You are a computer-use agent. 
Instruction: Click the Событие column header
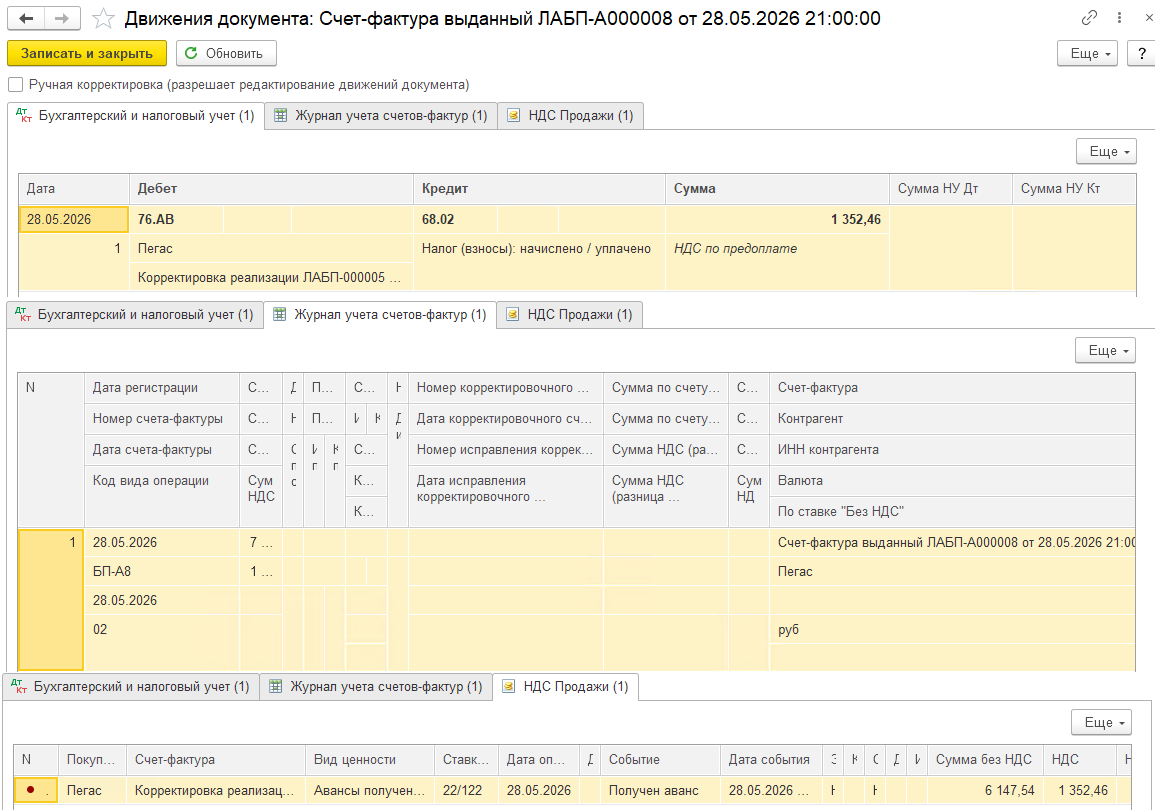[x=660, y=760]
